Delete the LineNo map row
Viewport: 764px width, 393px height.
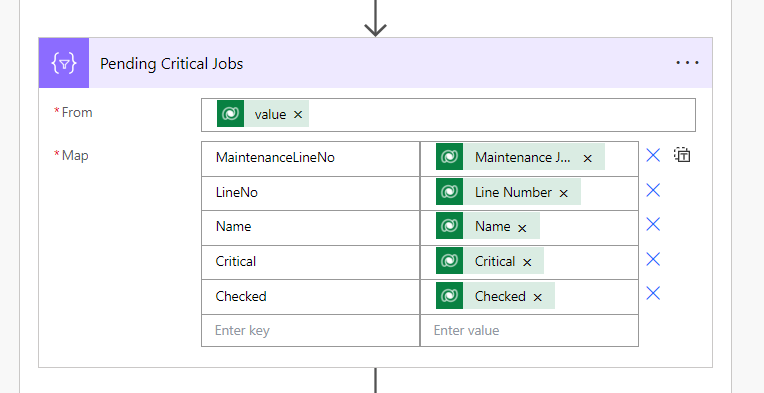pyautogui.click(x=653, y=190)
